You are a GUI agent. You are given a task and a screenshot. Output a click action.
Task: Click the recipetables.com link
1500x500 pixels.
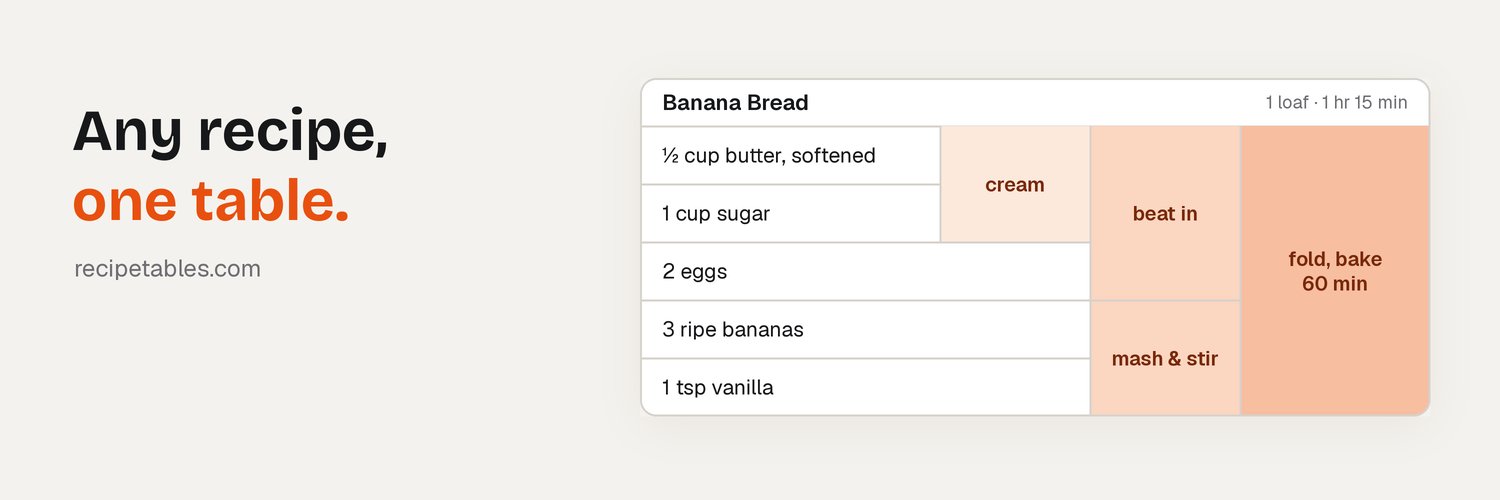pos(167,269)
